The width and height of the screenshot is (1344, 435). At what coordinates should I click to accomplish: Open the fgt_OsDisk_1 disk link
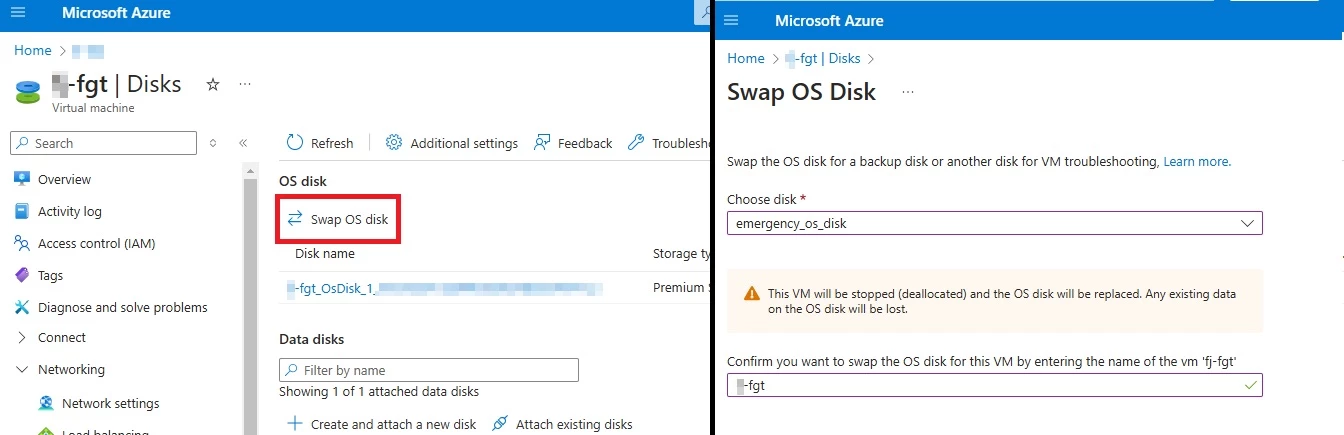click(x=445, y=289)
